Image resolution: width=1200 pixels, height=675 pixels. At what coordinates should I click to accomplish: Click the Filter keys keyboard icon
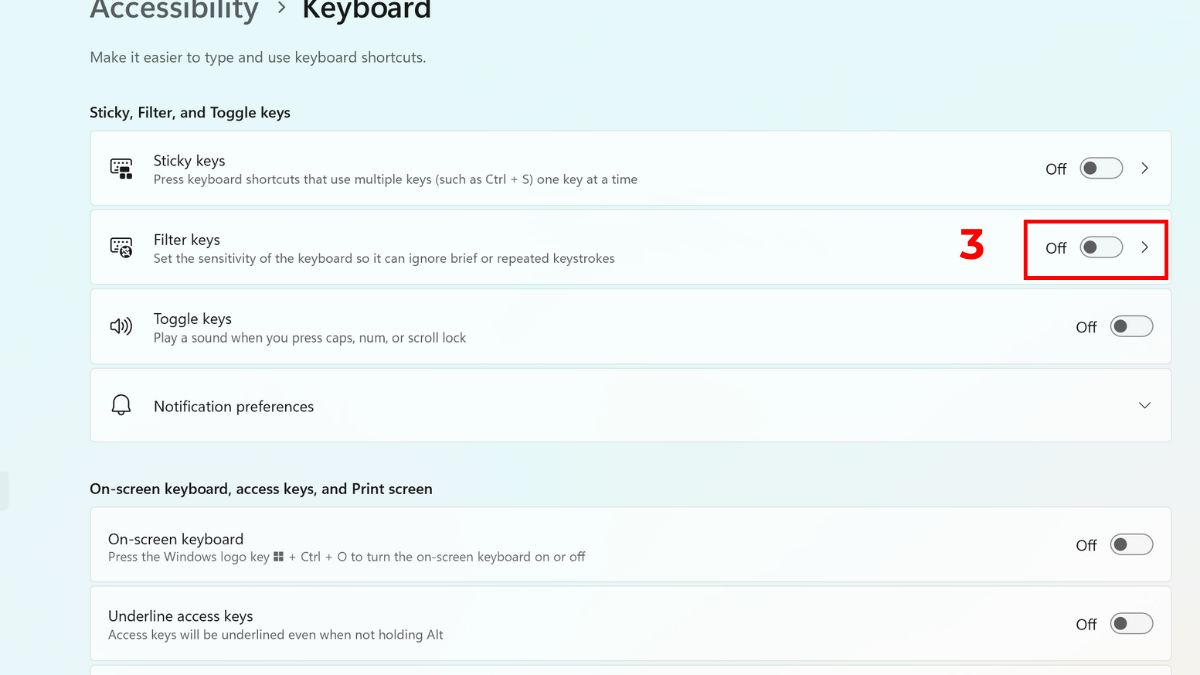[121, 247]
